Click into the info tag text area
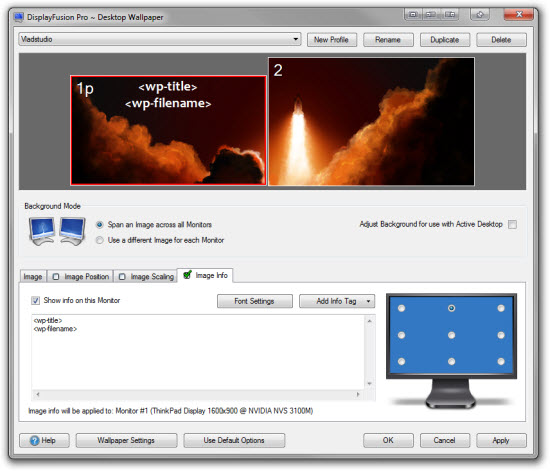Screen dimensions: 550x471 click(198, 352)
